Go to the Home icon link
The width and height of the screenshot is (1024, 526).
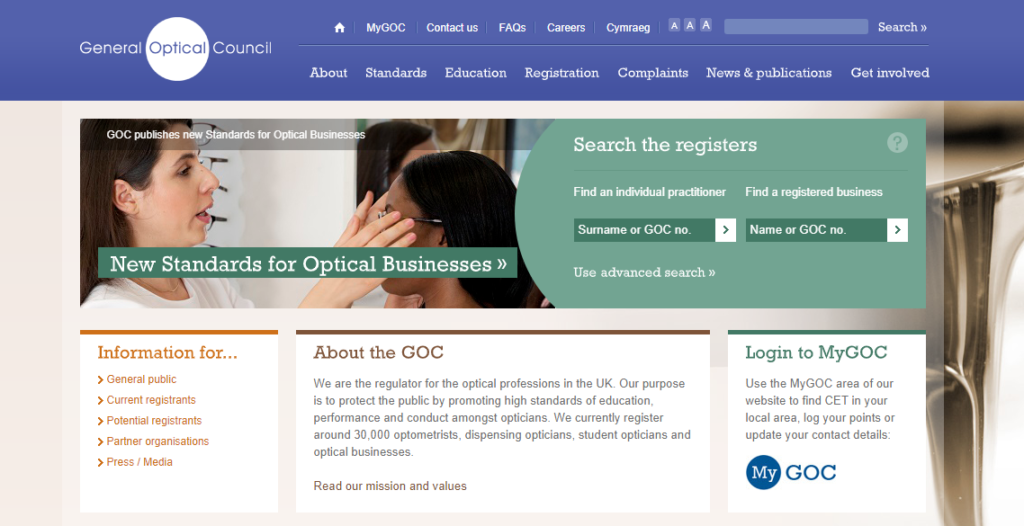(x=339, y=27)
